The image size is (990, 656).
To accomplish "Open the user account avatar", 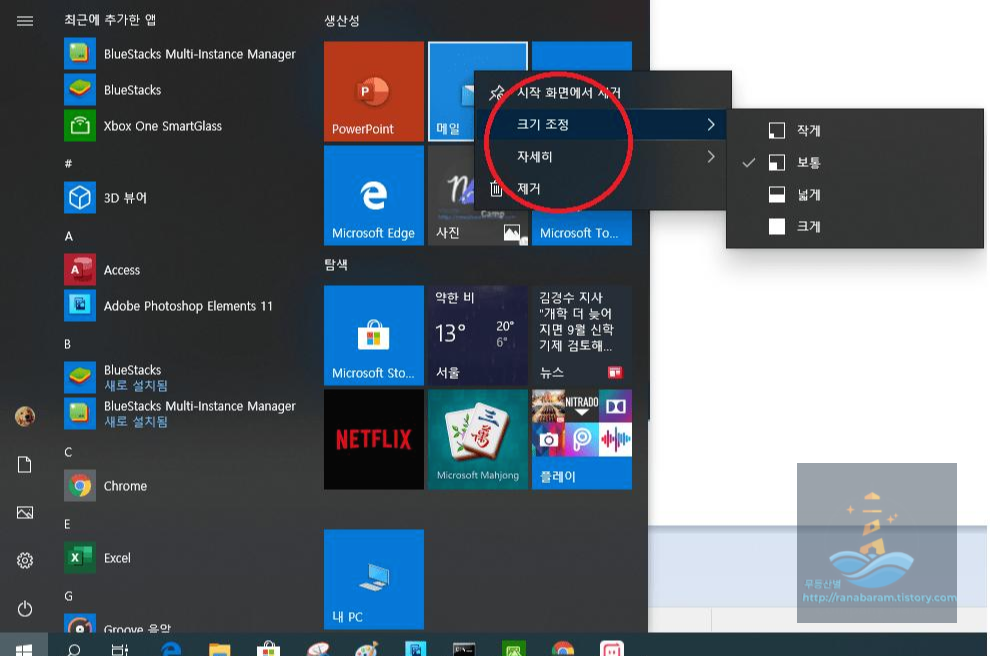I will pyautogui.click(x=25, y=417).
